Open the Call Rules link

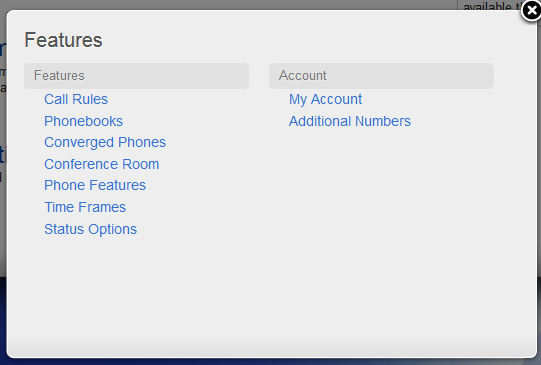coord(76,99)
